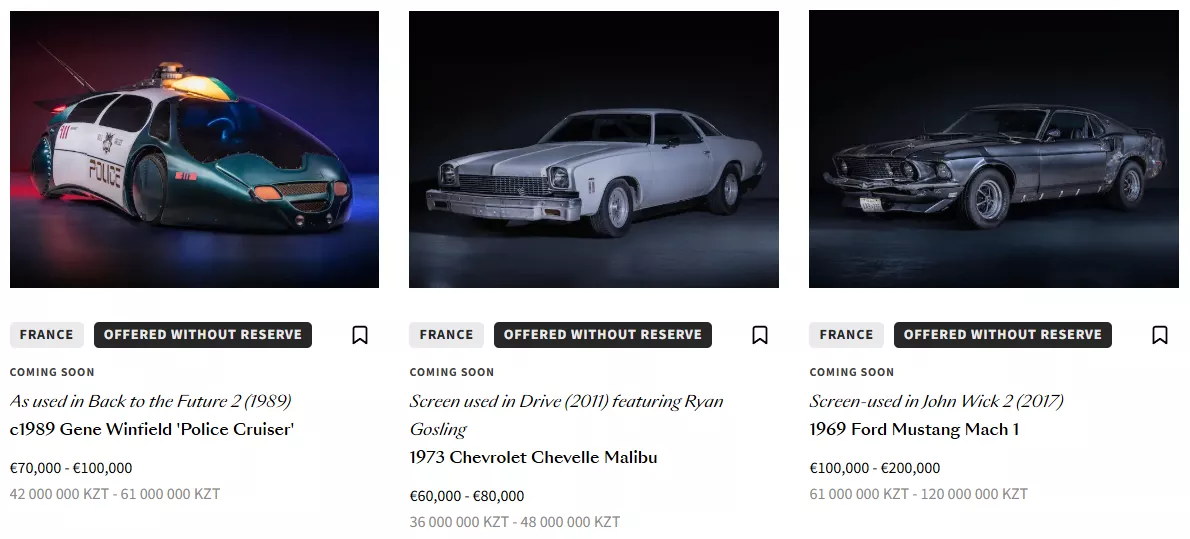Click the €100,000 - €200,000 Mustang estimate

(x=875, y=468)
